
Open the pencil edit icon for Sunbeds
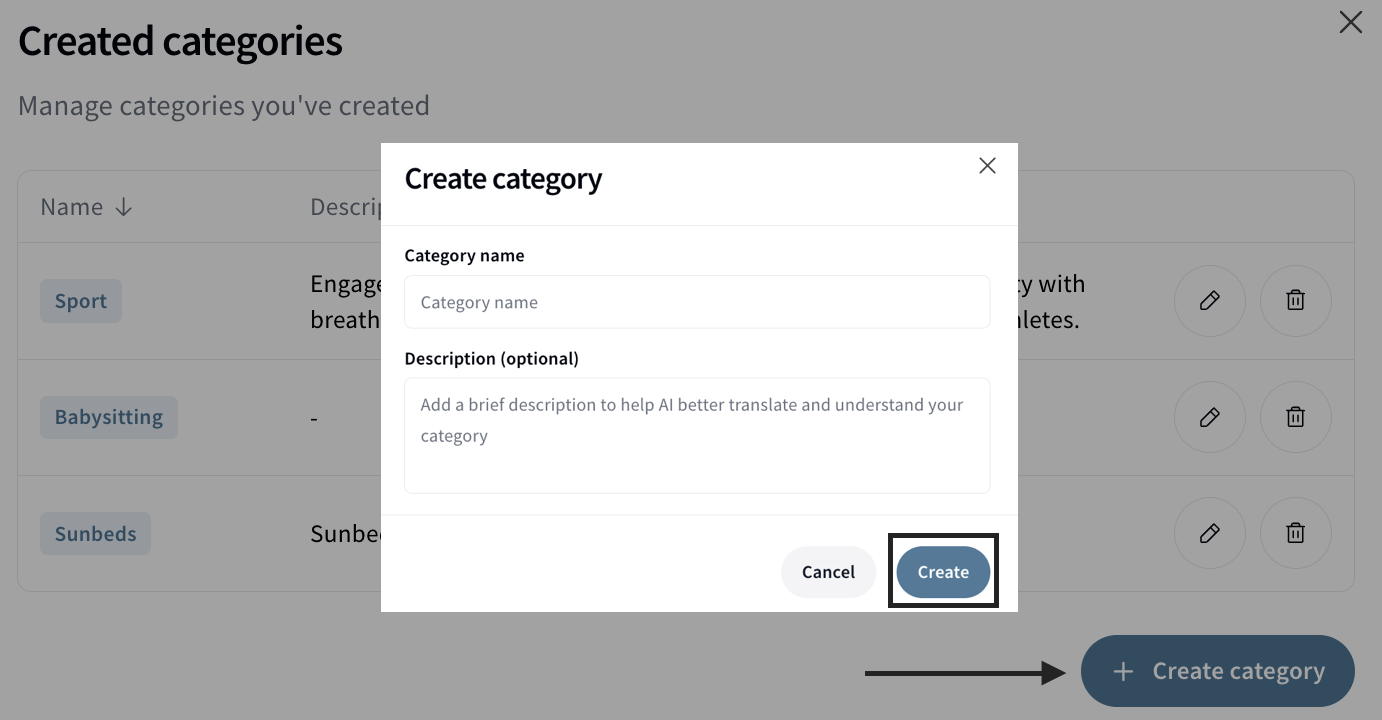point(1209,533)
